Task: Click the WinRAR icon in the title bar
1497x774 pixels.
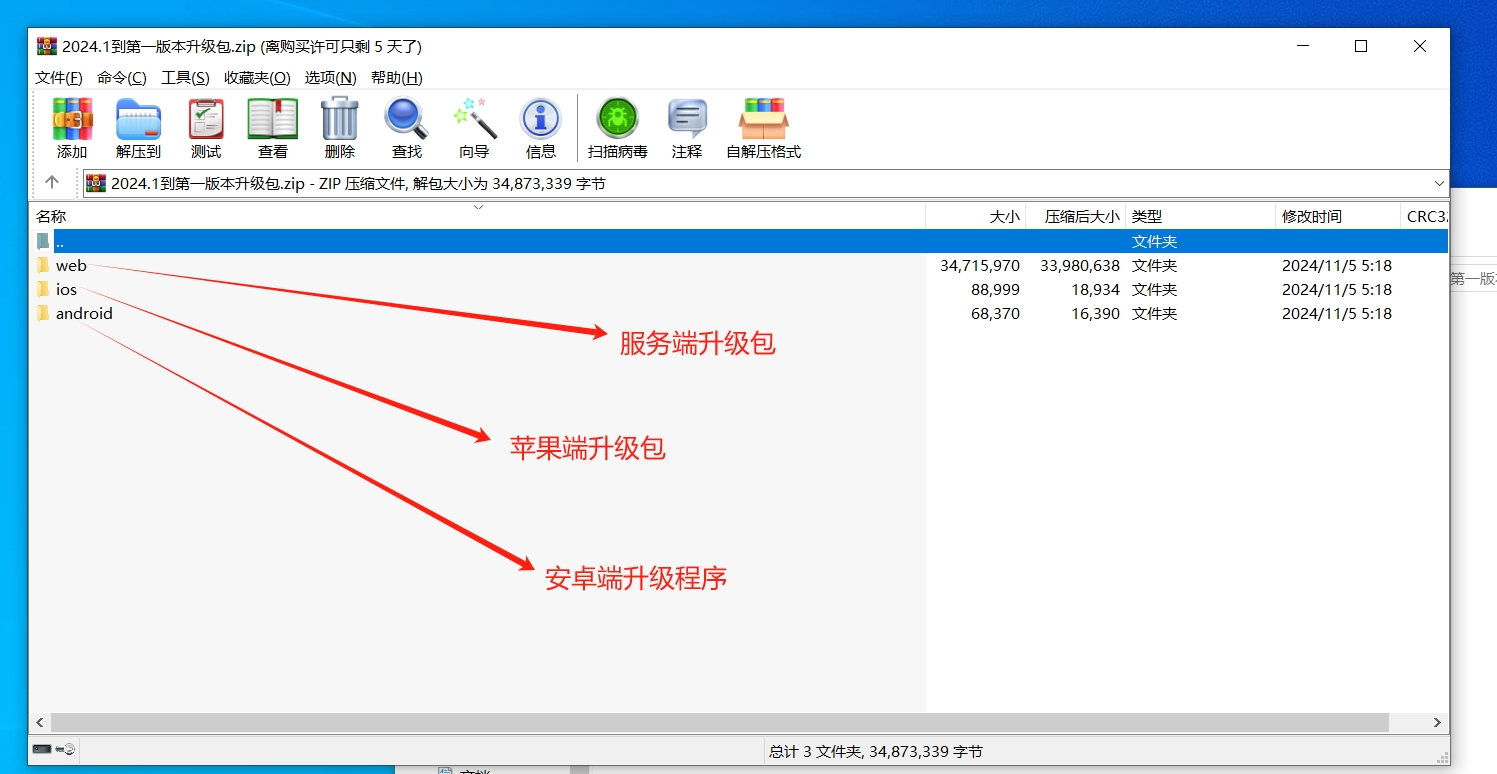Action: [47, 46]
